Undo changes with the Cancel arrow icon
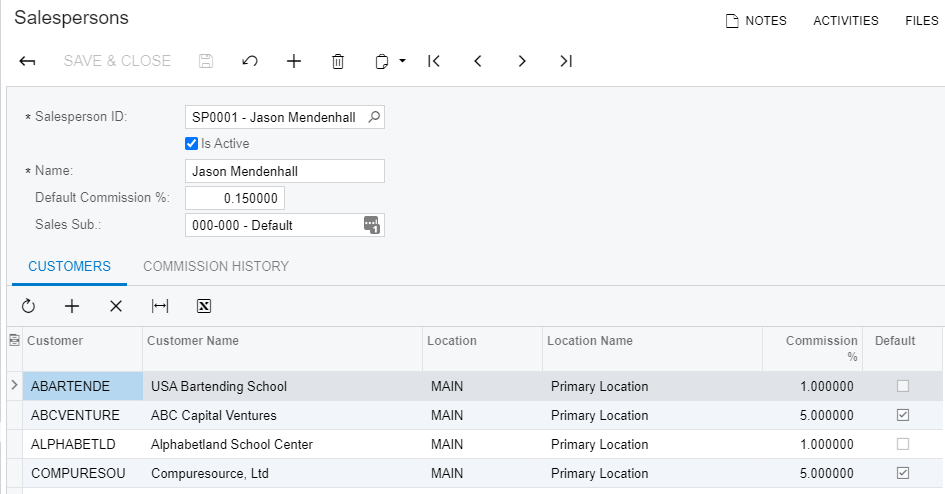The image size is (945, 494). tap(250, 61)
